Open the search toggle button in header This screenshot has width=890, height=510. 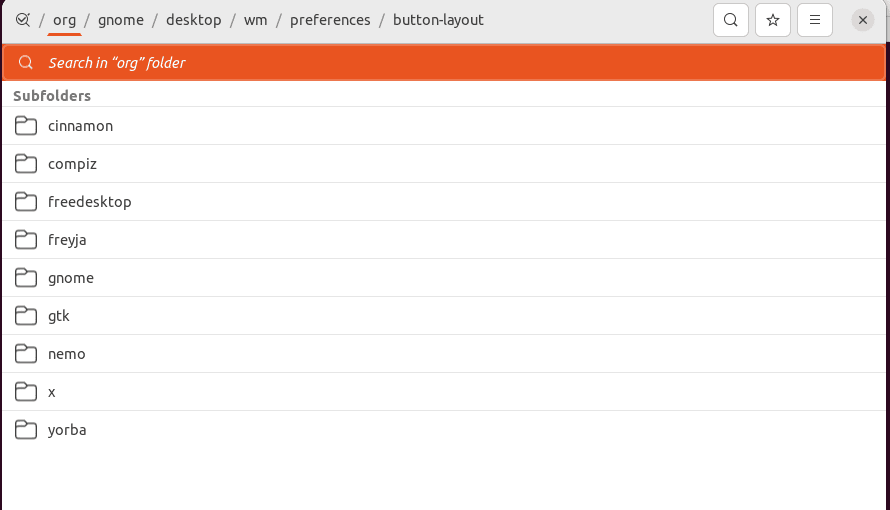point(731,20)
